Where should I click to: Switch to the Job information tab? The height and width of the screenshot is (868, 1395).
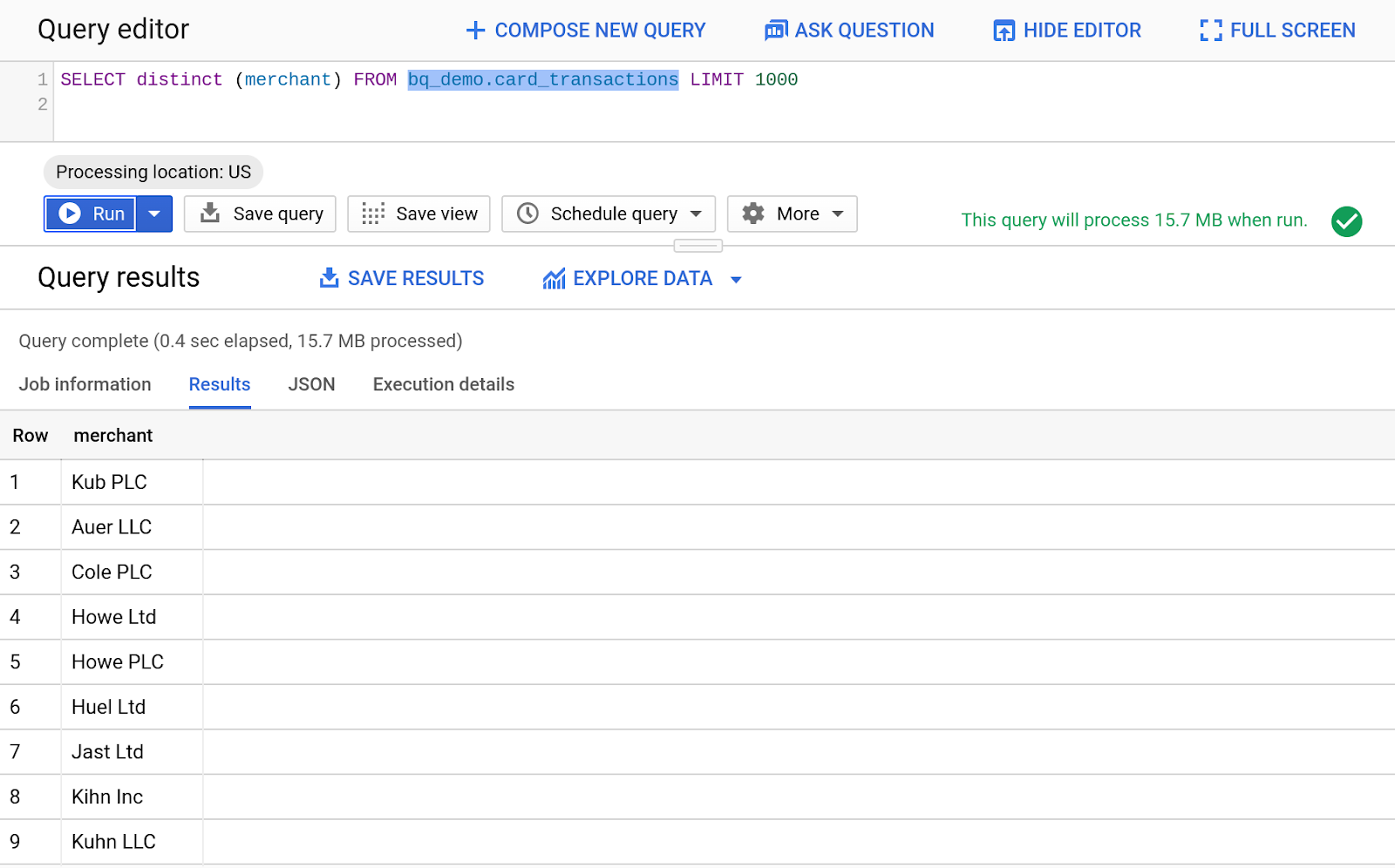[85, 384]
